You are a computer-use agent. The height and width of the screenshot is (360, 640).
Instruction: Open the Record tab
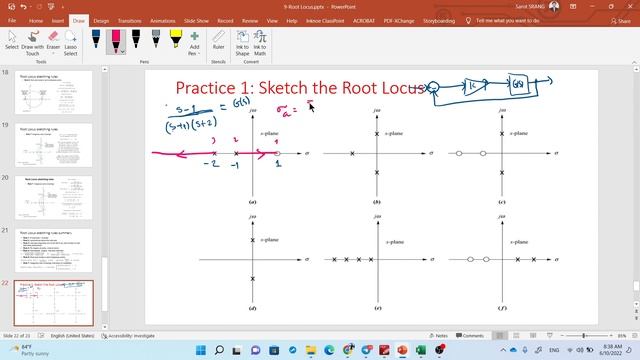tap(225, 21)
